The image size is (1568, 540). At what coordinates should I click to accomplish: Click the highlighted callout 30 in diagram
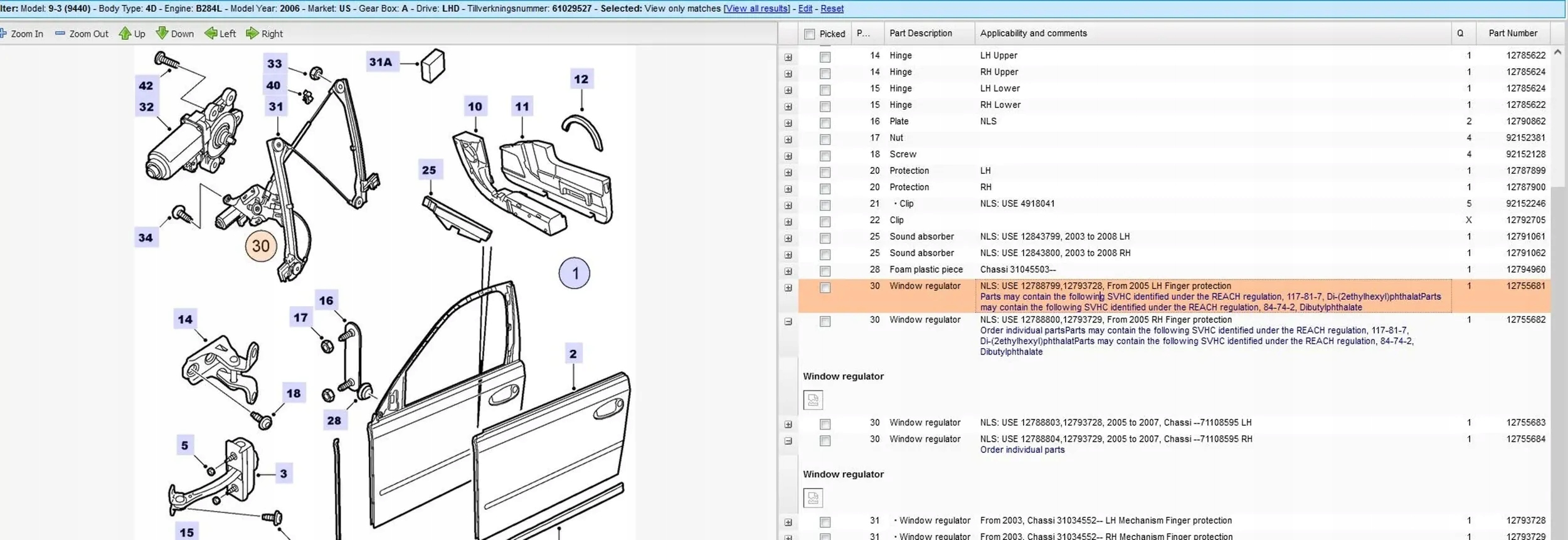pyautogui.click(x=260, y=246)
